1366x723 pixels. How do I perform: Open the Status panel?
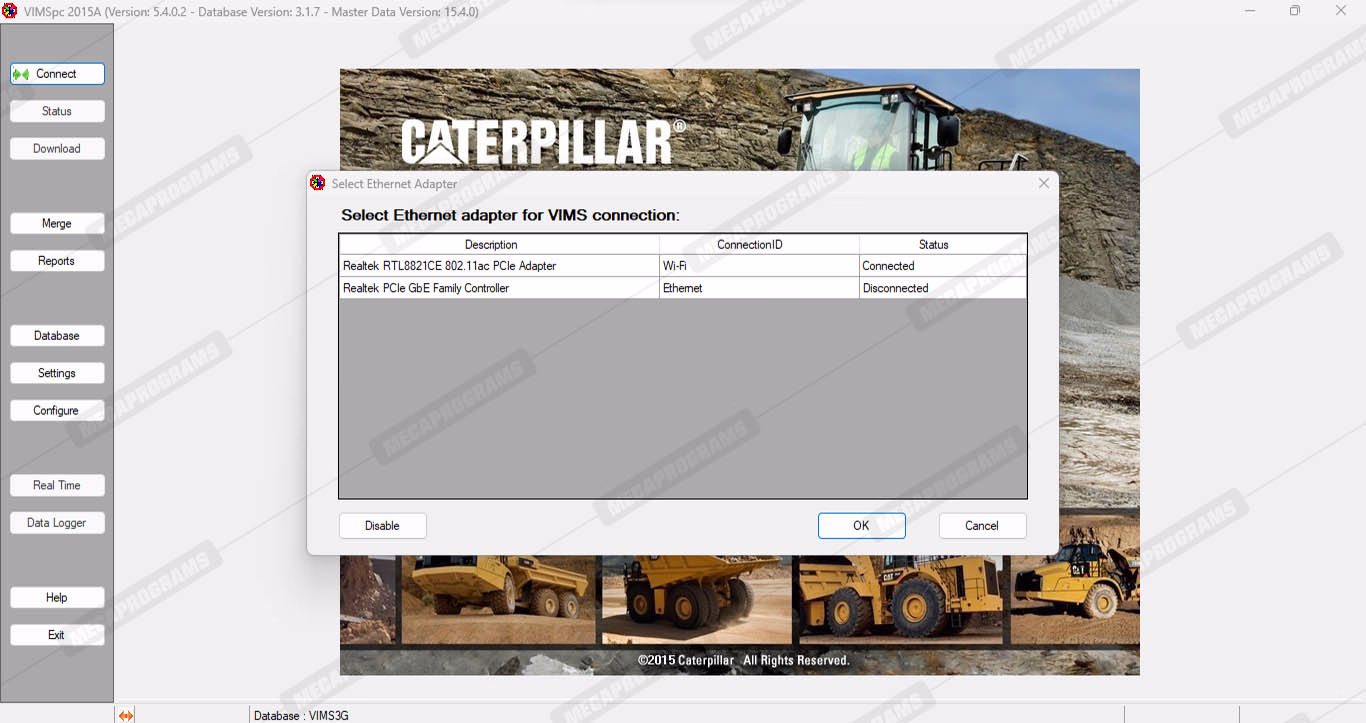point(57,111)
